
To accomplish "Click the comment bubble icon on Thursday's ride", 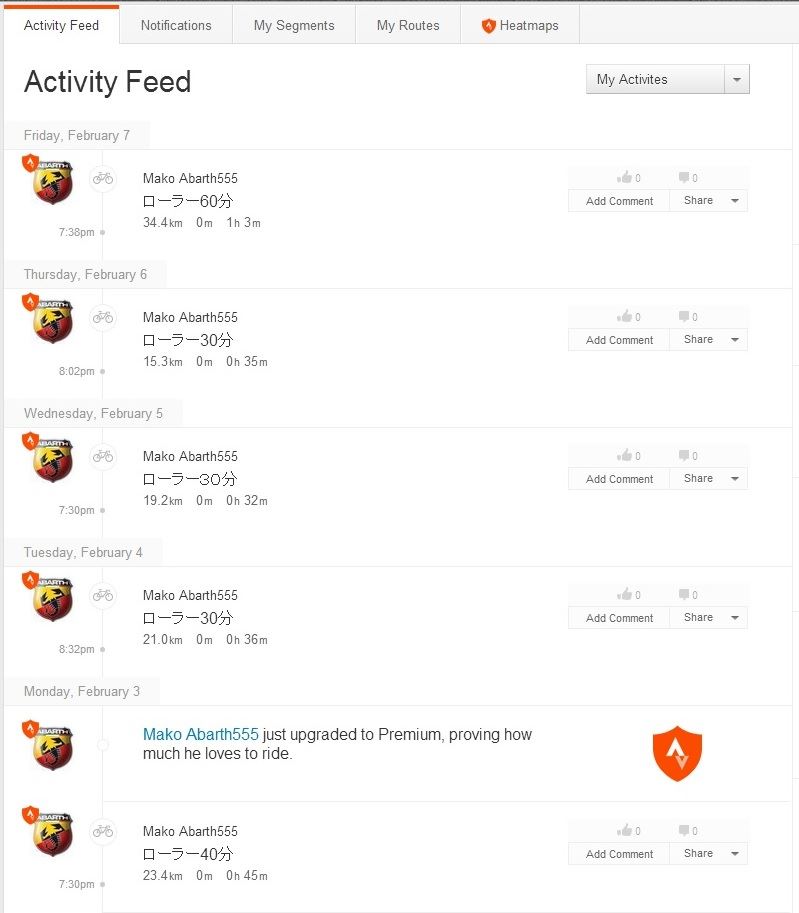I will [x=684, y=316].
